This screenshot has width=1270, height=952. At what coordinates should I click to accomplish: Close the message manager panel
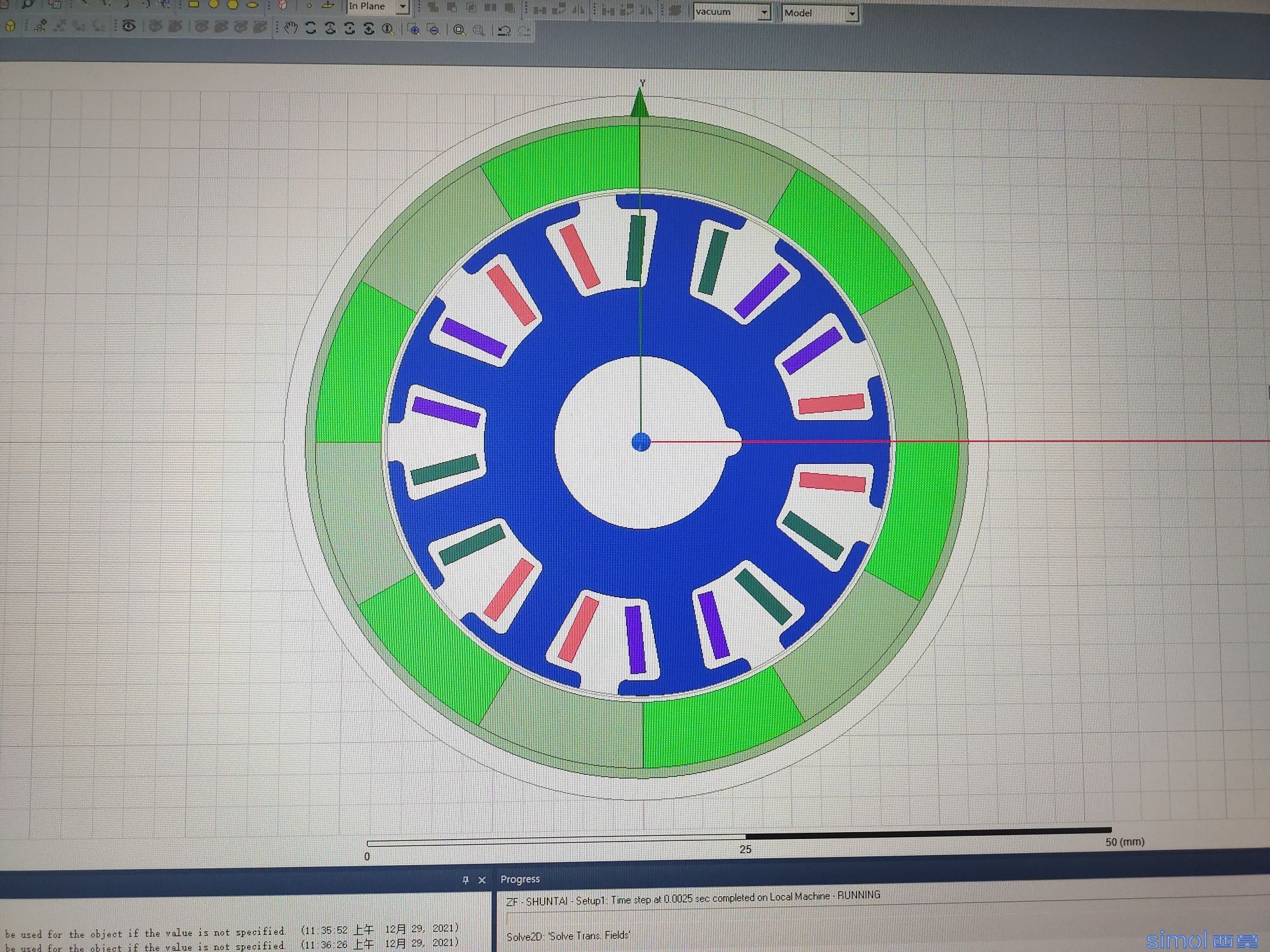[482, 880]
